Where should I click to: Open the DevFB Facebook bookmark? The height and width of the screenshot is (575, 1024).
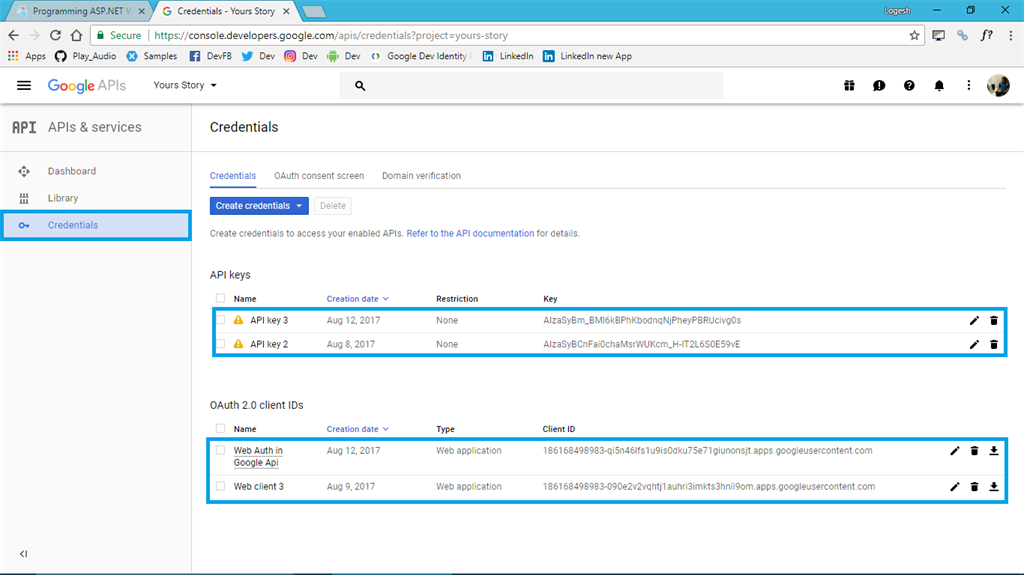tap(210, 56)
